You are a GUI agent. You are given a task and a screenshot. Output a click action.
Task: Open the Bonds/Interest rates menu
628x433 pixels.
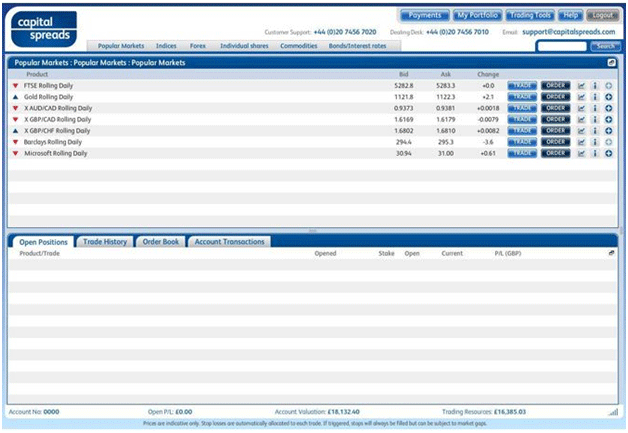[357, 46]
